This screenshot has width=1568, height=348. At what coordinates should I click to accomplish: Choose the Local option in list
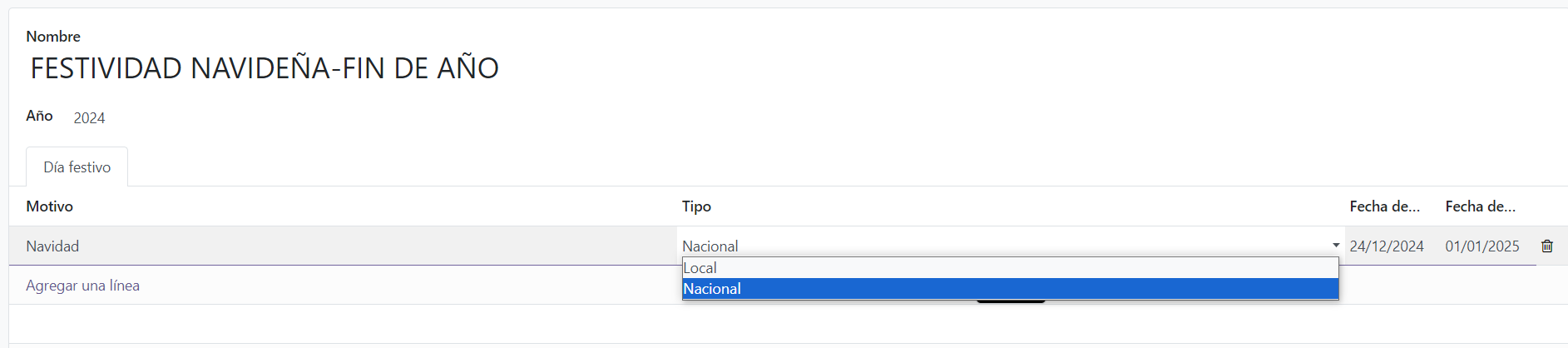[1010, 268]
